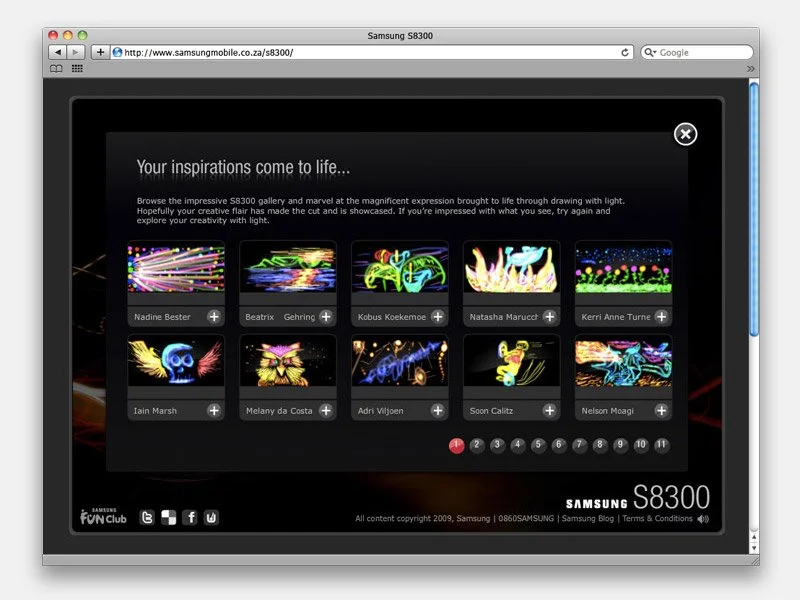Close the gallery overlay with the X button

[685, 134]
